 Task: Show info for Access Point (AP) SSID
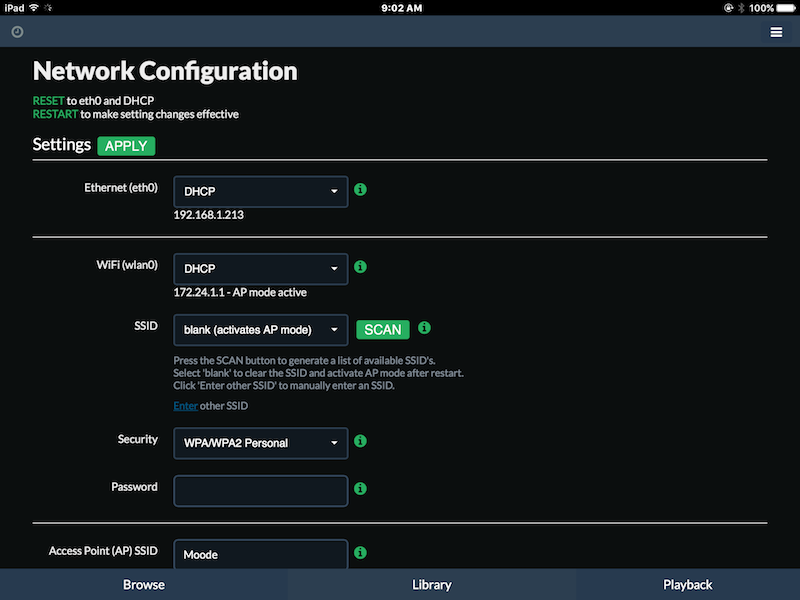click(x=360, y=552)
